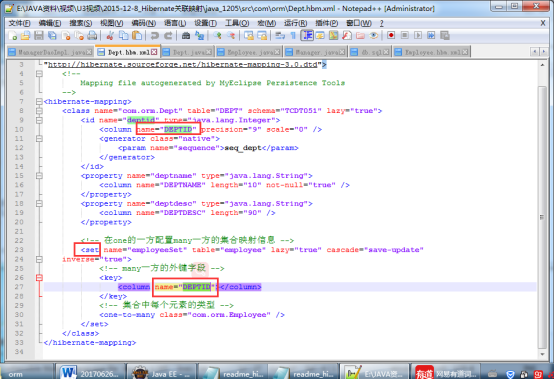The image size is (554, 380).
Task: Zoom out using the magnifier minus icon
Action: [x=231, y=35]
